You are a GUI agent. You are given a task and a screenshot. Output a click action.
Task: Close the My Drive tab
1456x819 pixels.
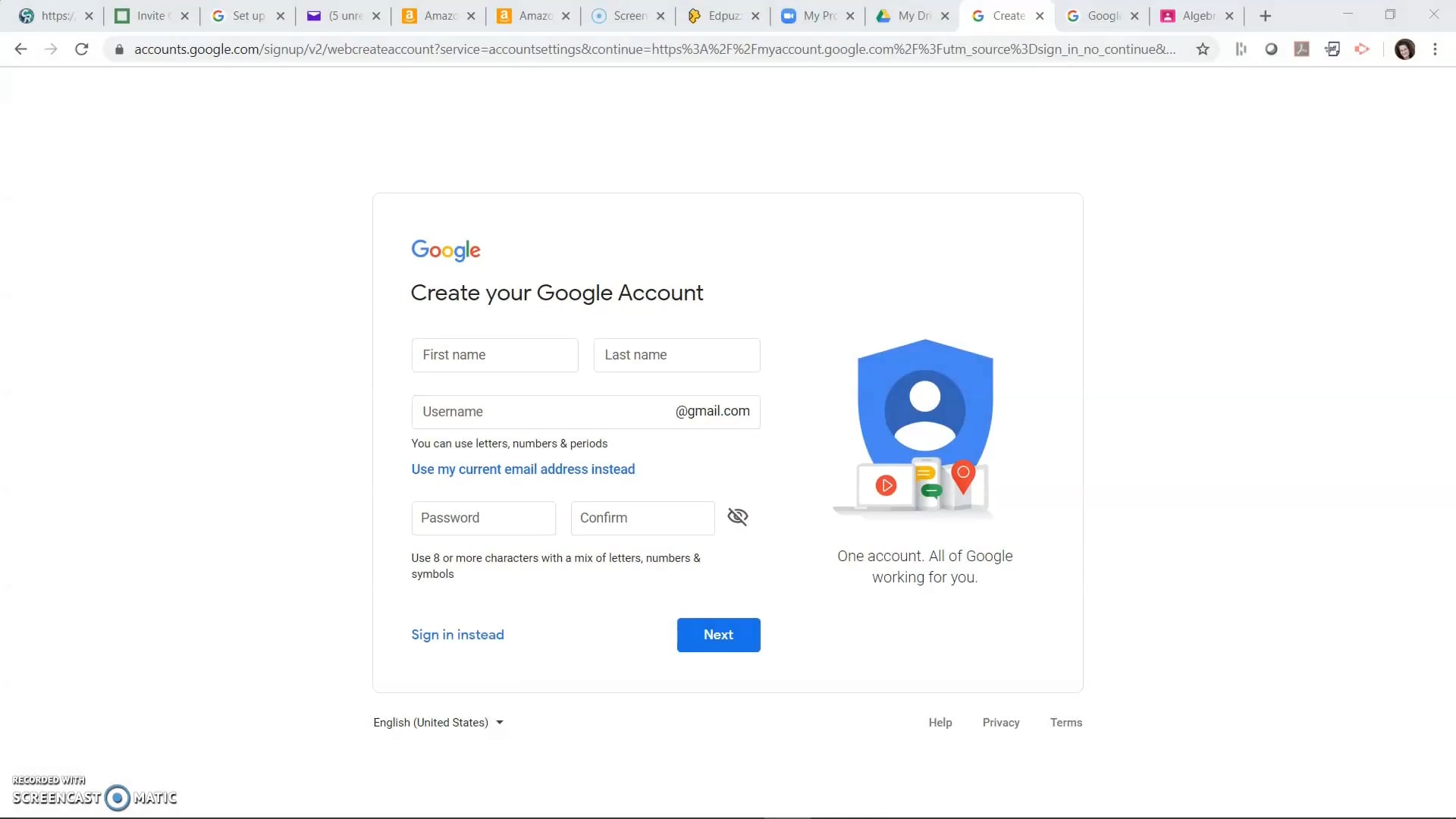pyautogui.click(x=945, y=16)
